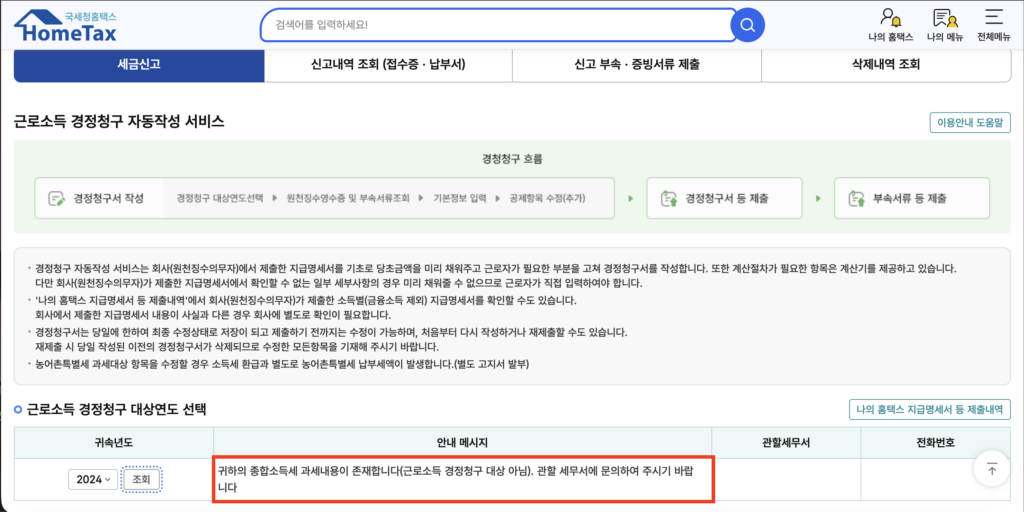Open 나의 메뉴 icon
Viewport: 1024px width, 512px height.
[944, 18]
